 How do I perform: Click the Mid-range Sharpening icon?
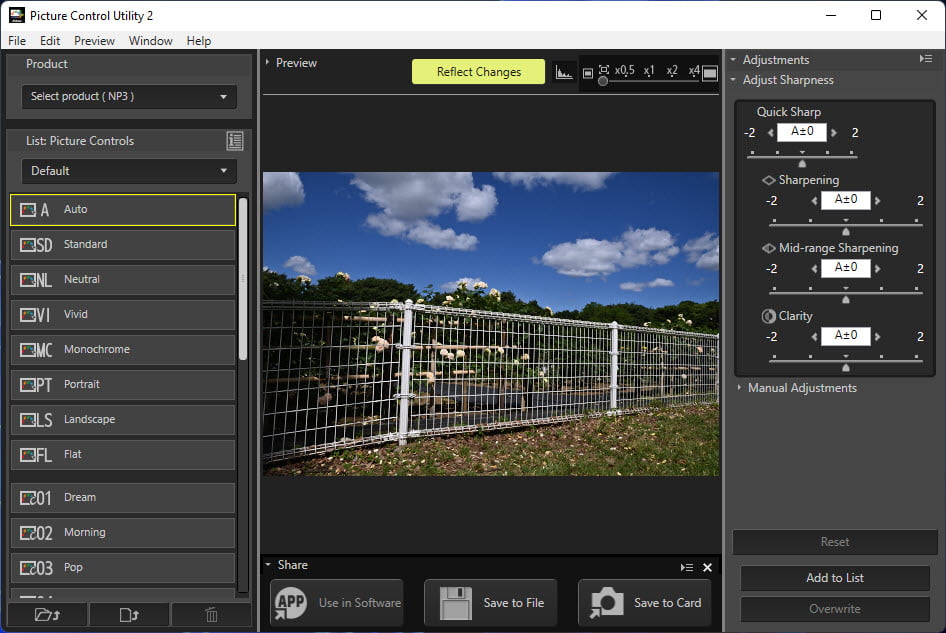point(769,248)
